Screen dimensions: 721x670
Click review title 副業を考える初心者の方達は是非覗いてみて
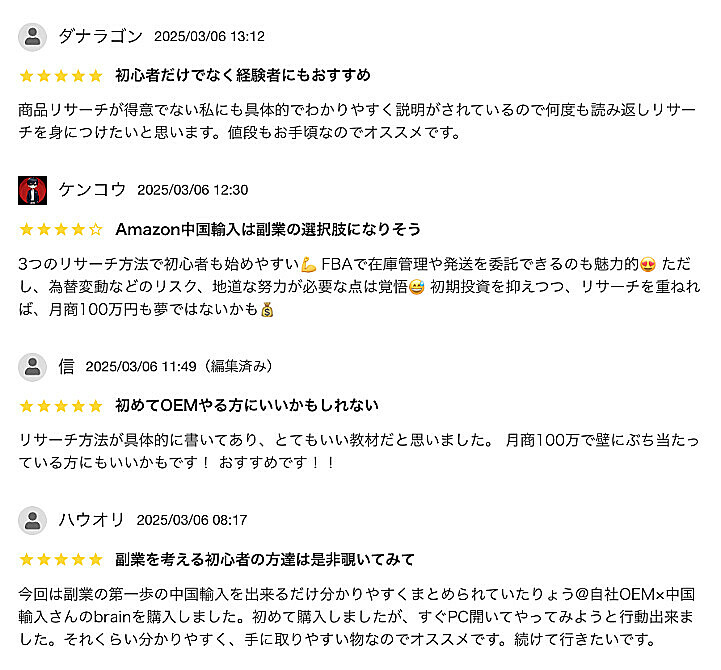pos(265,559)
